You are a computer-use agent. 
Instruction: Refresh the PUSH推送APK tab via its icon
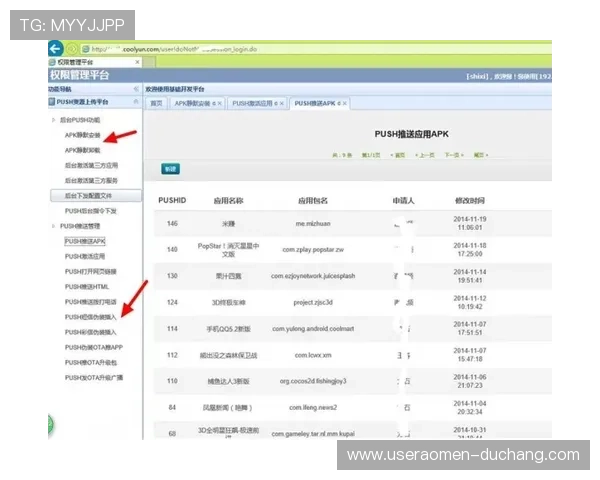(339, 103)
